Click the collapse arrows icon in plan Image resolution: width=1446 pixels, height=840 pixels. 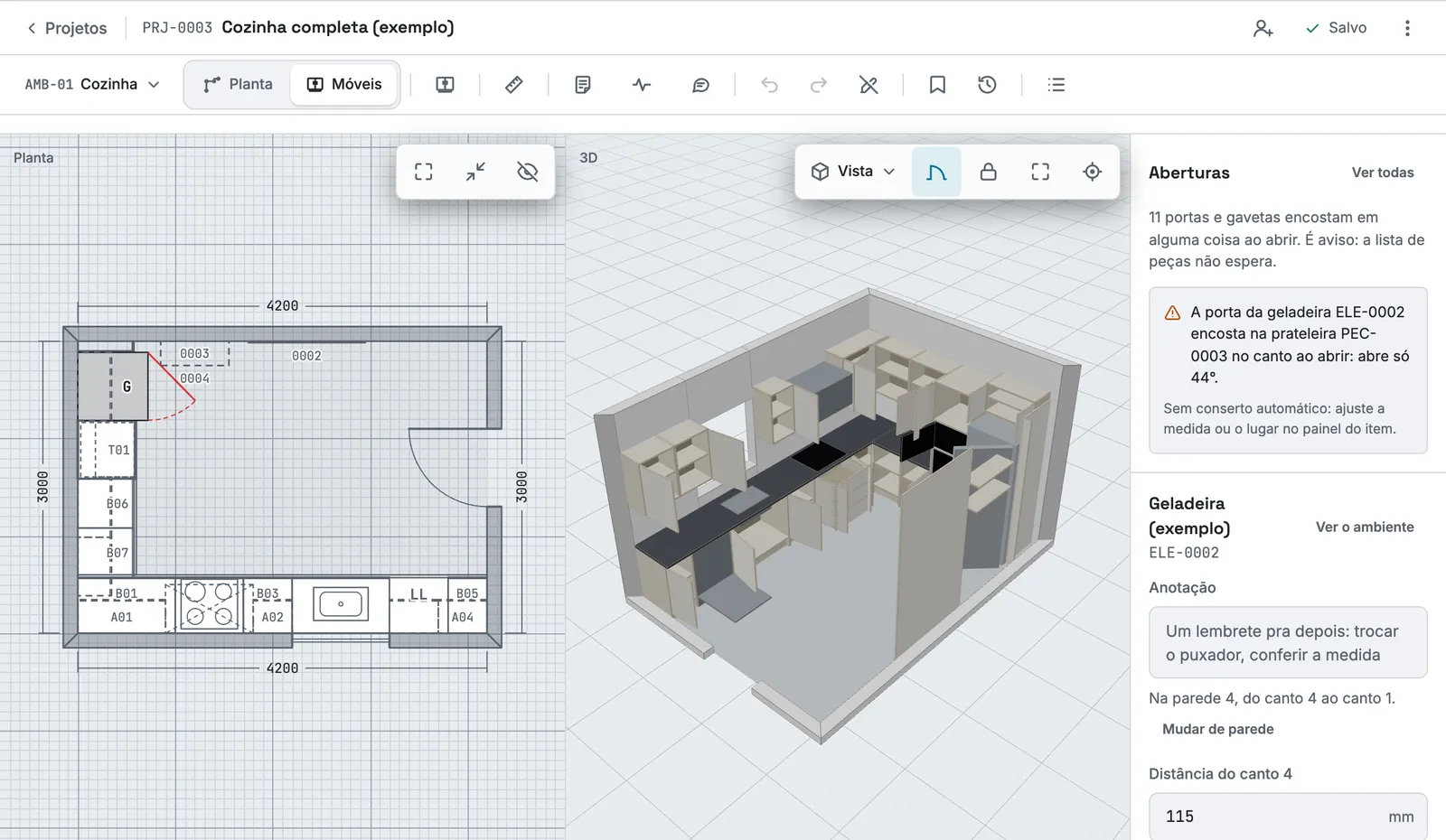[x=475, y=172]
